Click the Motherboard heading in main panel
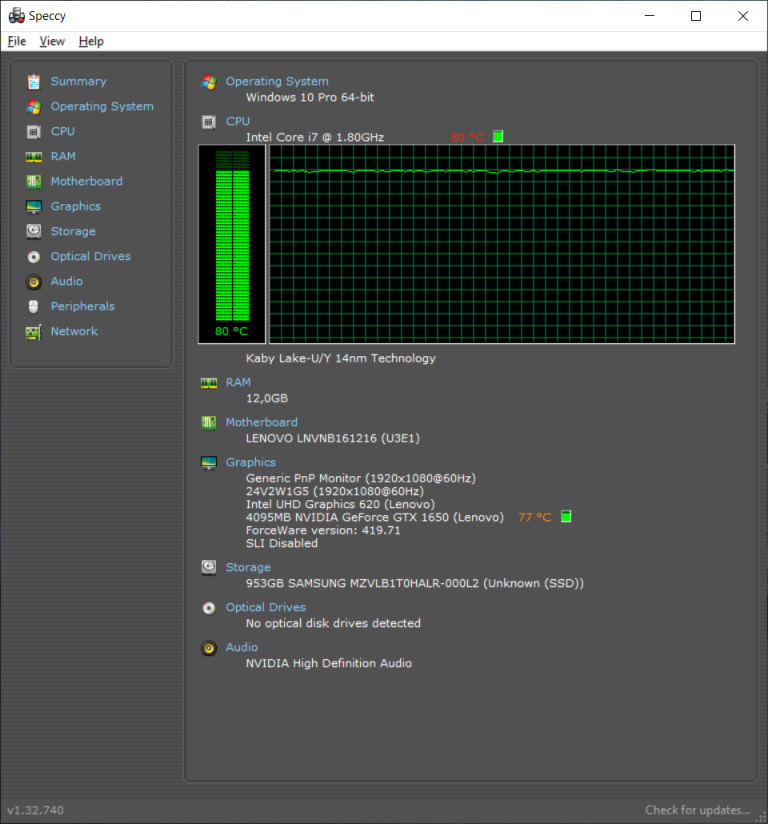Image resolution: width=768 pixels, height=824 pixels. pyautogui.click(x=261, y=422)
